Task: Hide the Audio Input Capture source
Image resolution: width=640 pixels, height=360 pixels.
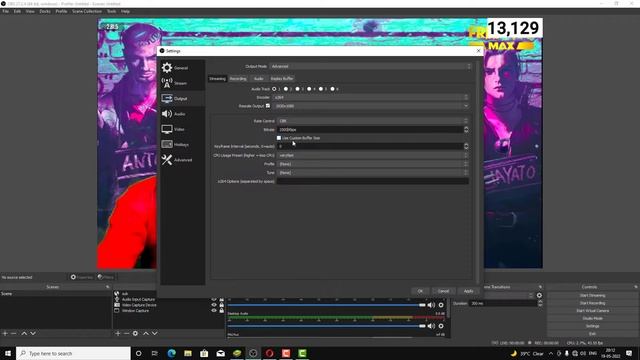Action: (214, 299)
